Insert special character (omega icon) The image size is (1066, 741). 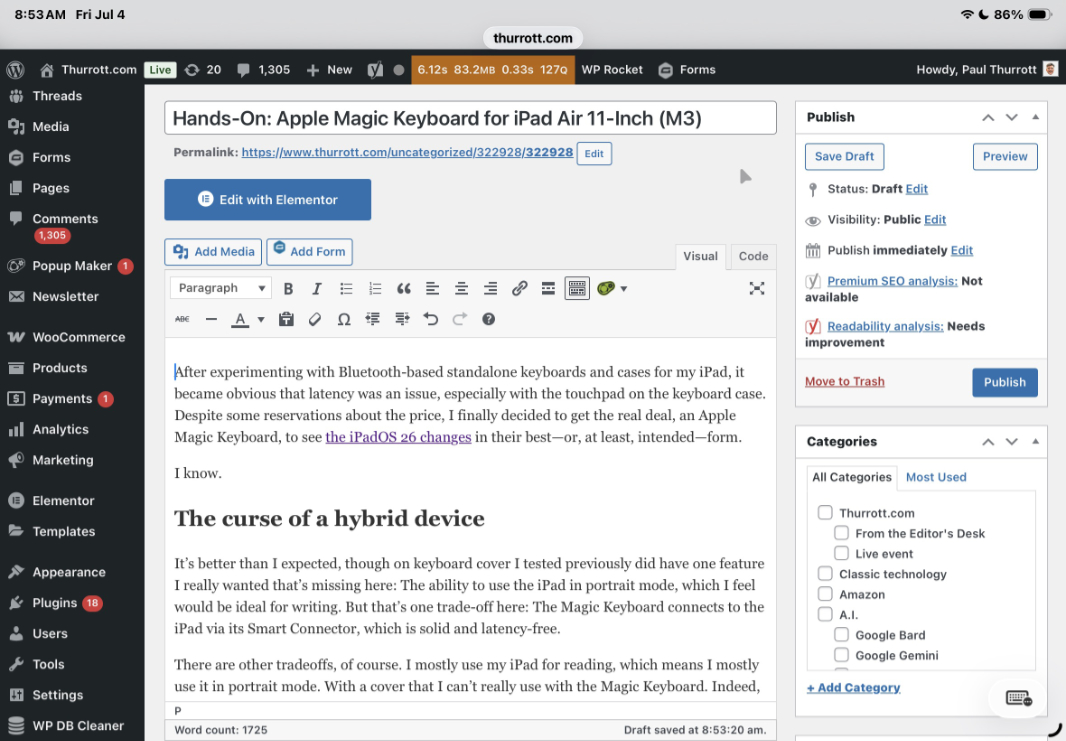(x=344, y=319)
